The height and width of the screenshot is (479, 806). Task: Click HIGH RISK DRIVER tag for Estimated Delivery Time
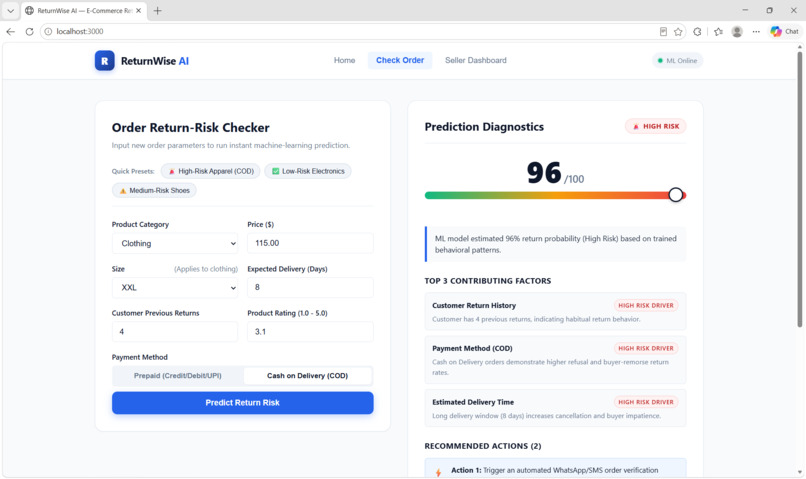(646, 402)
